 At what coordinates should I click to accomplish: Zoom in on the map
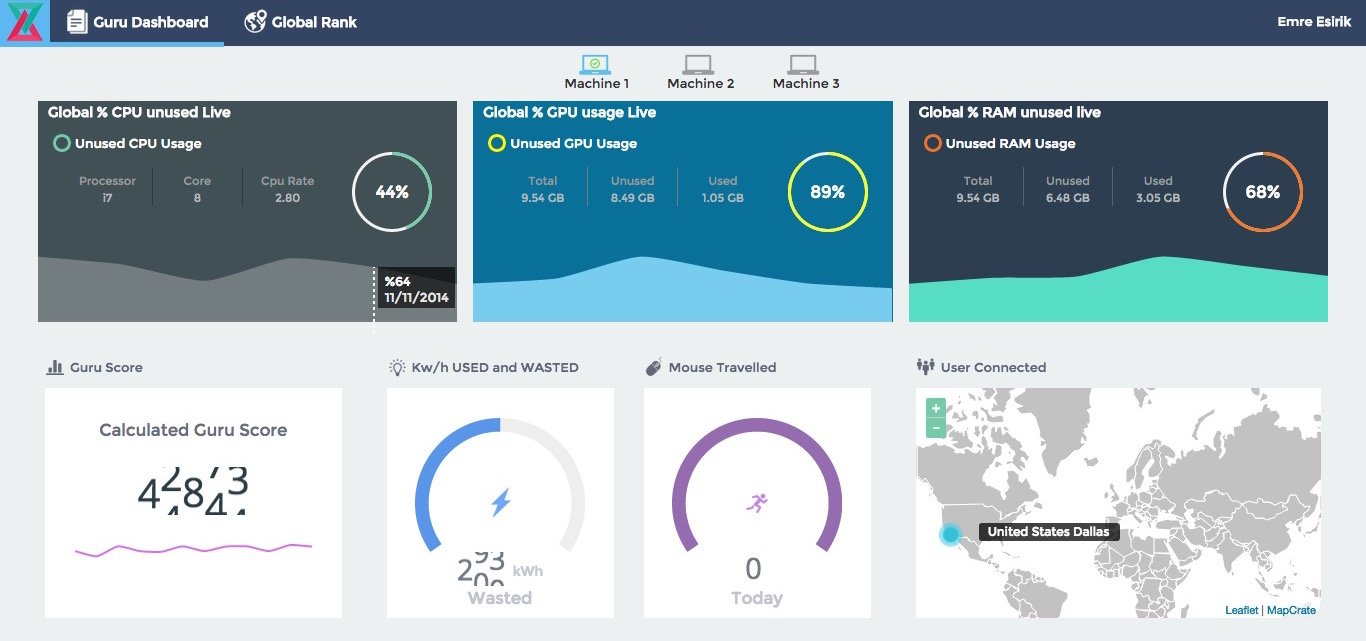pyautogui.click(x=935, y=408)
